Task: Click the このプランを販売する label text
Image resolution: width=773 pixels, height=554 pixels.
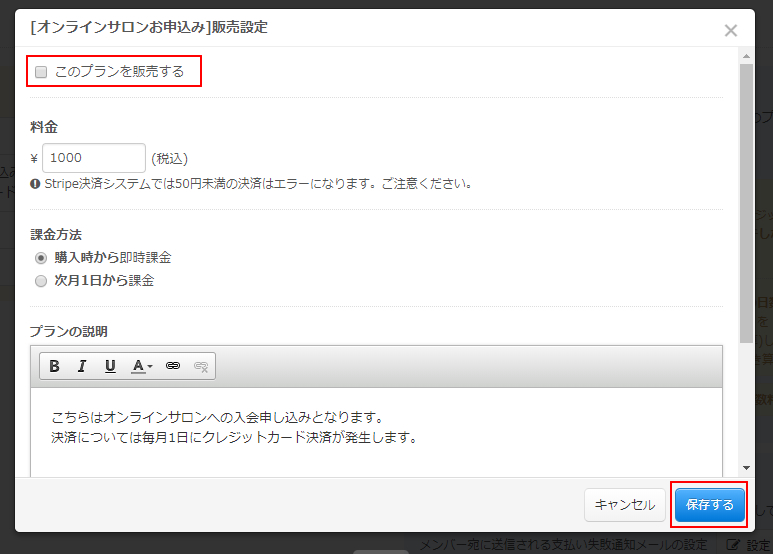Action: [119, 72]
